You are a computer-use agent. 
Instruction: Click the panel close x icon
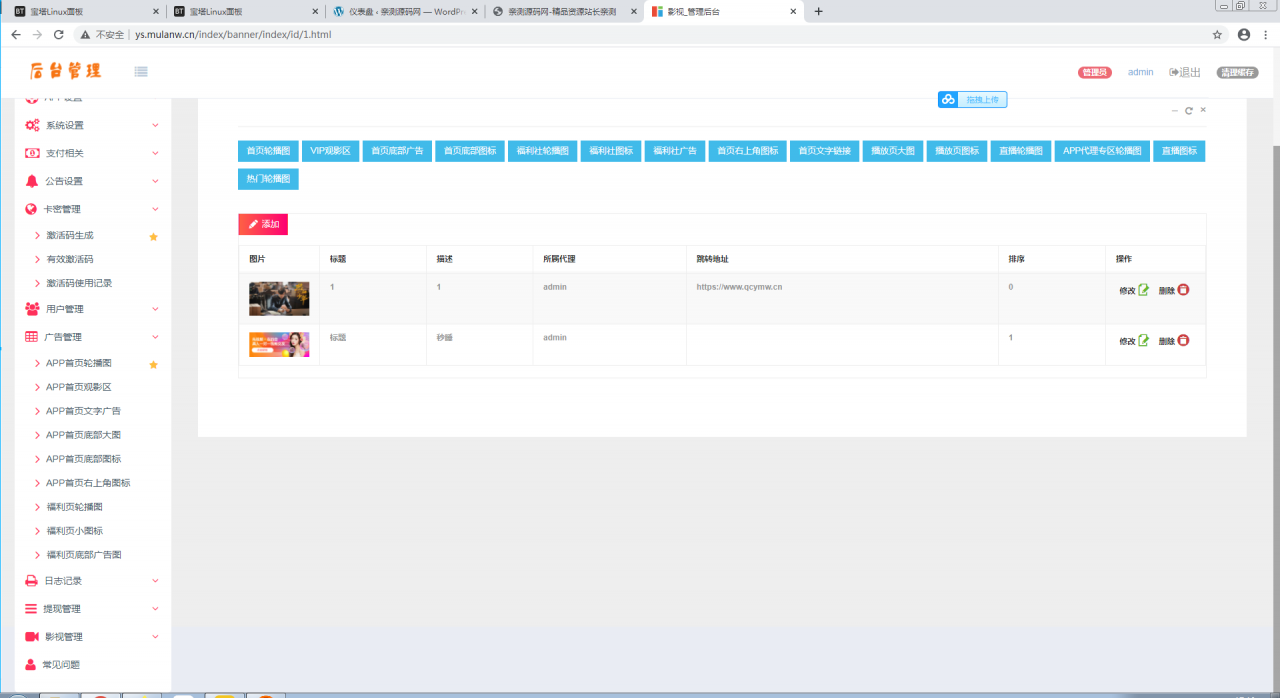(x=1203, y=110)
